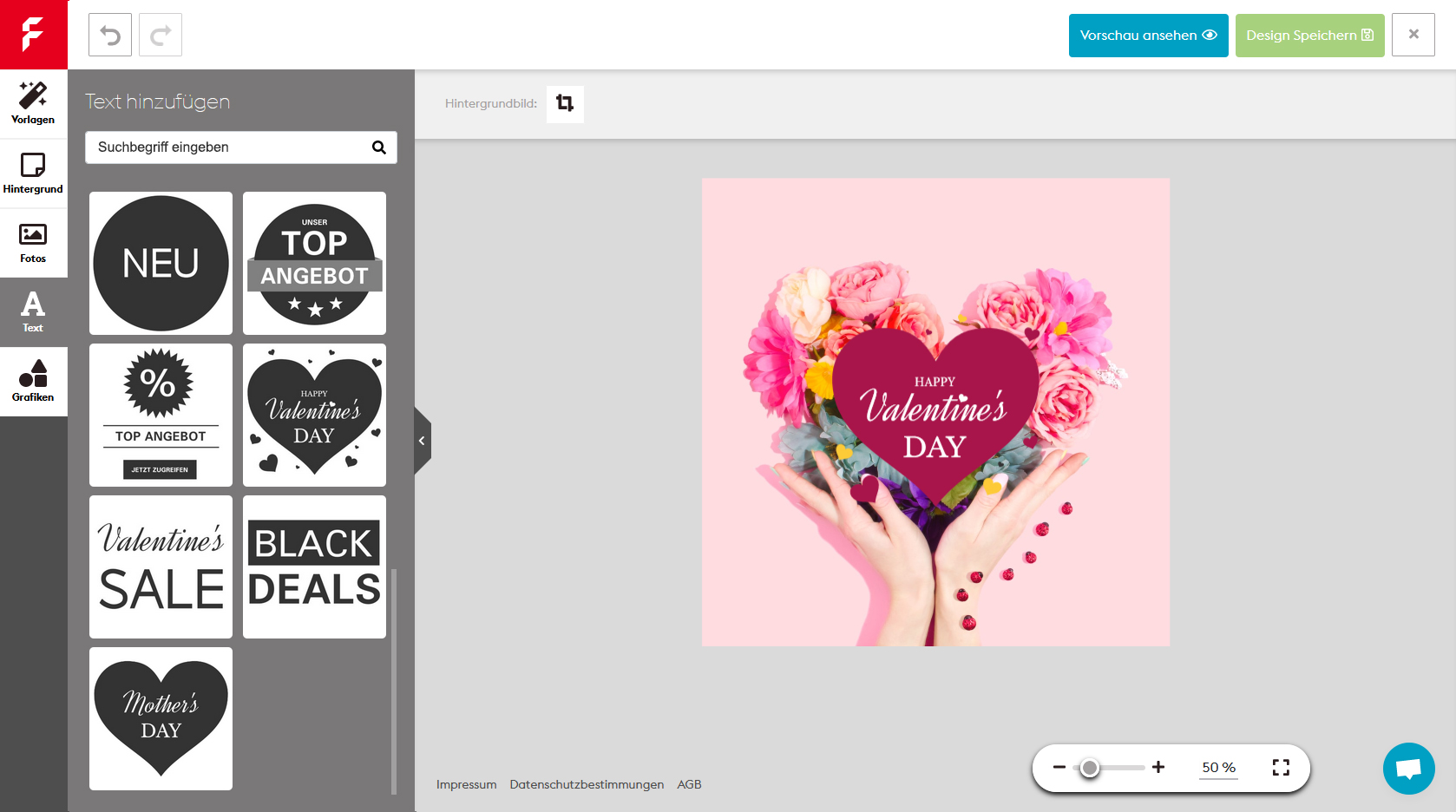Viewport: 1456px width, 812px height.
Task: Switch to the Hintergrund tab
Action: 33,174
